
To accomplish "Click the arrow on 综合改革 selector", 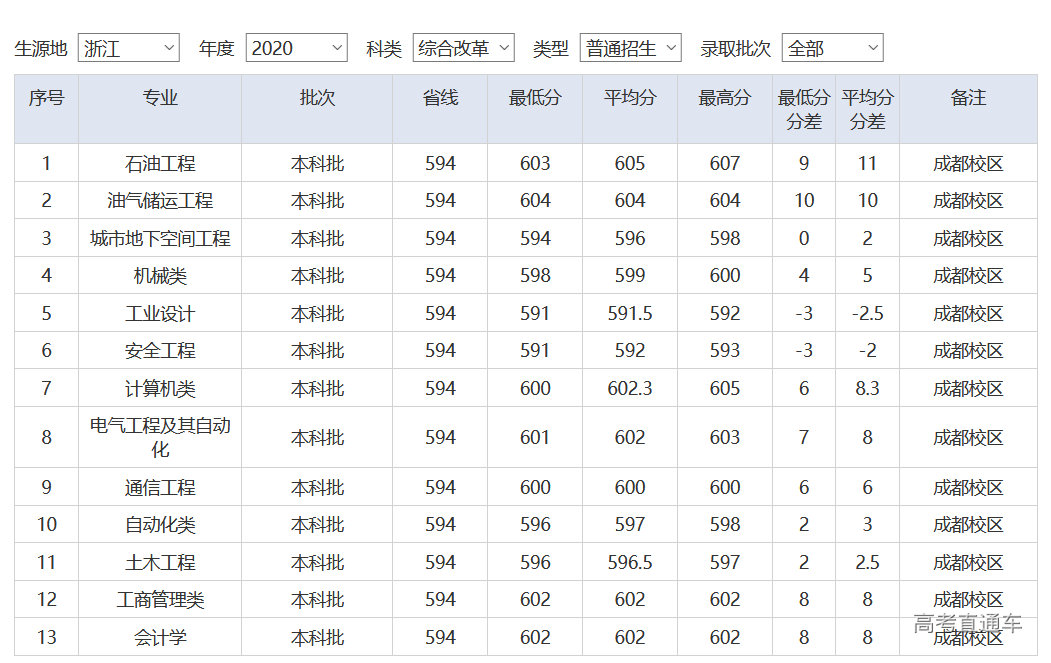I will (504, 47).
